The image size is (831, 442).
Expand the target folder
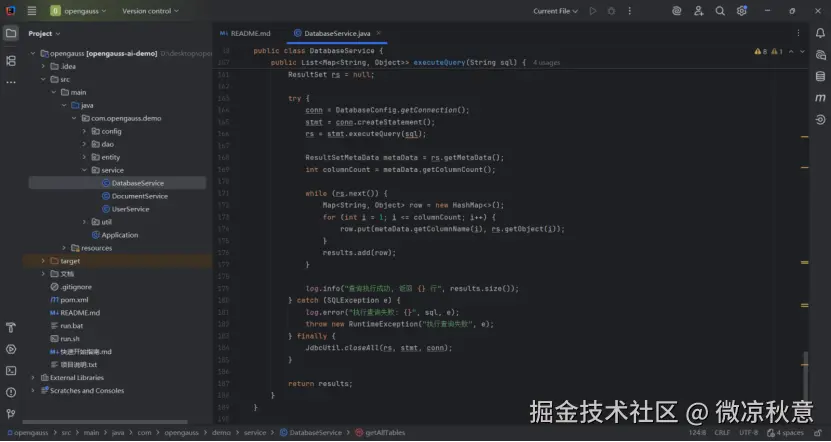[x=43, y=261]
